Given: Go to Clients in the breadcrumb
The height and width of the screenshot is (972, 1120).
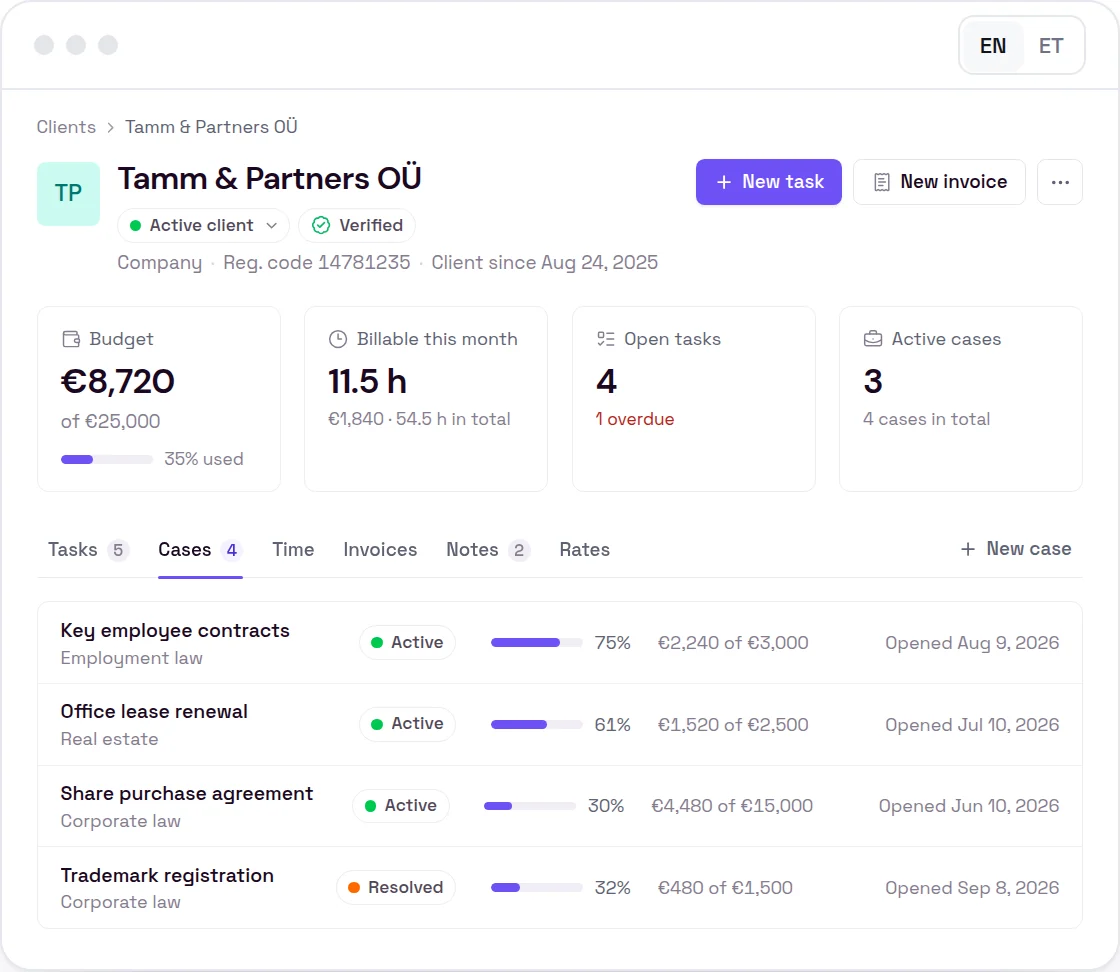Looking at the screenshot, I should (66, 127).
